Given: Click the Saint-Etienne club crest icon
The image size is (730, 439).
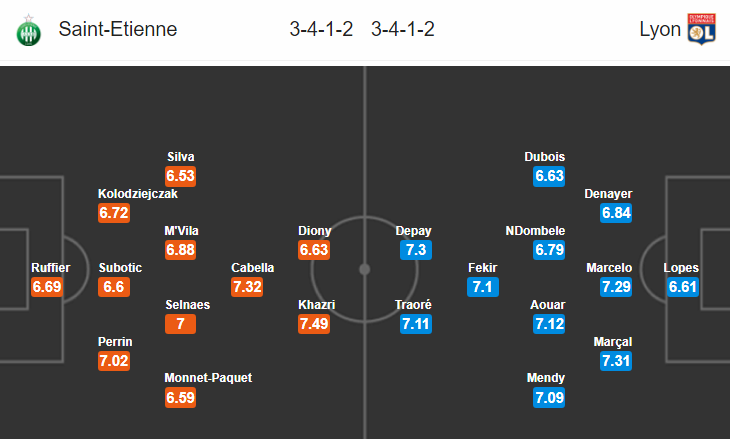Looking at the screenshot, I should pyautogui.click(x=28, y=30).
